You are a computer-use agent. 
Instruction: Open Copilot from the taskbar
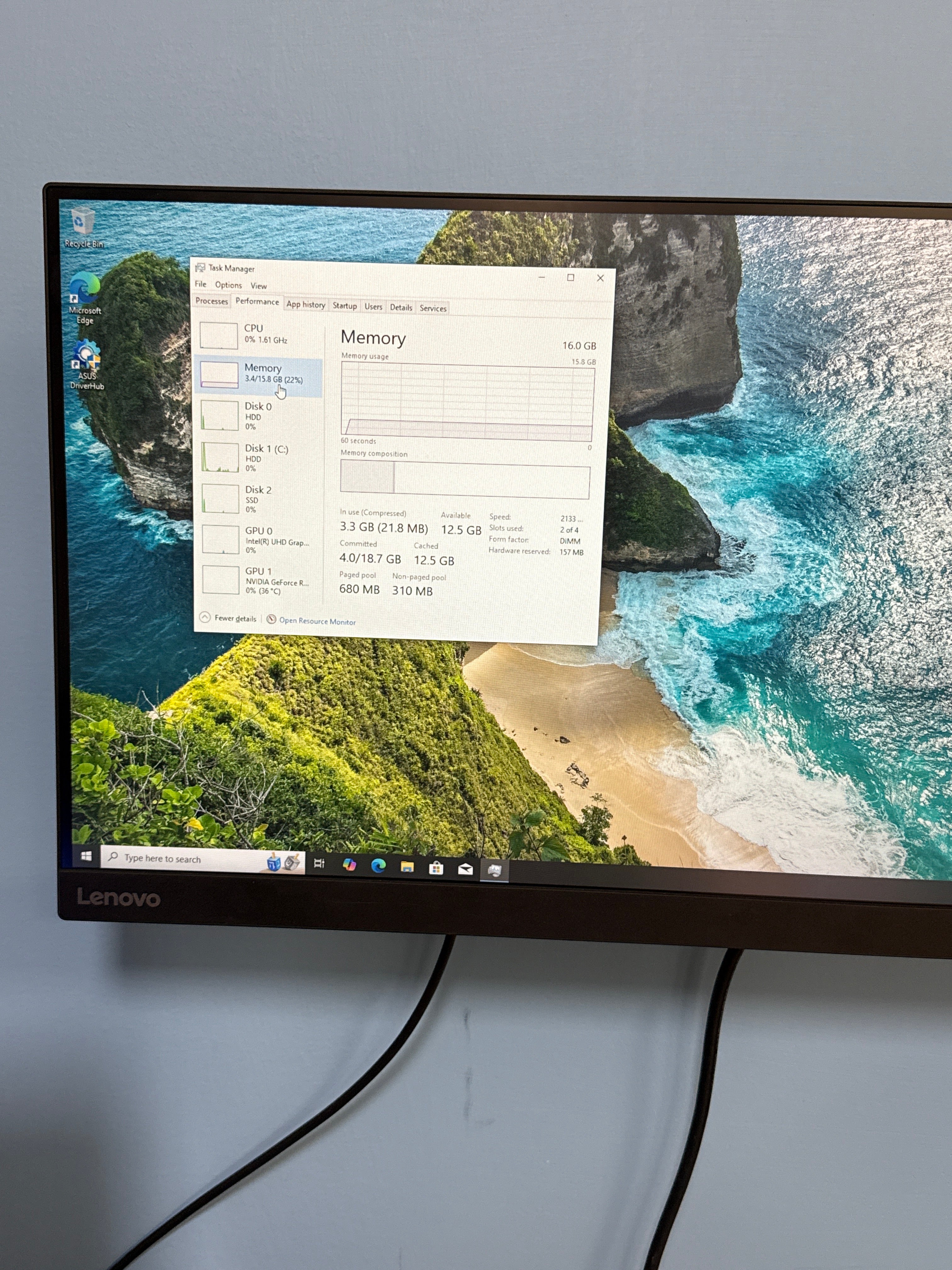click(x=349, y=865)
